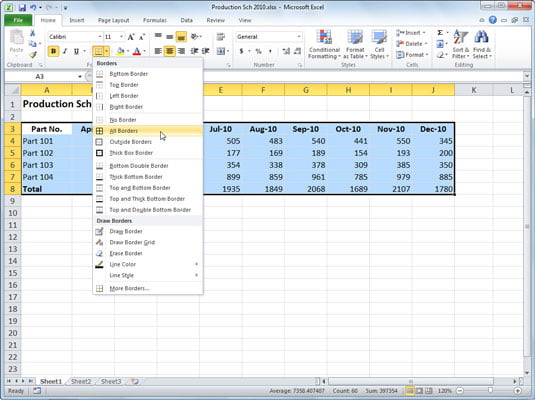Toggle Italic formatting button
Image resolution: width=535 pixels, height=400 pixels.
(65, 51)
